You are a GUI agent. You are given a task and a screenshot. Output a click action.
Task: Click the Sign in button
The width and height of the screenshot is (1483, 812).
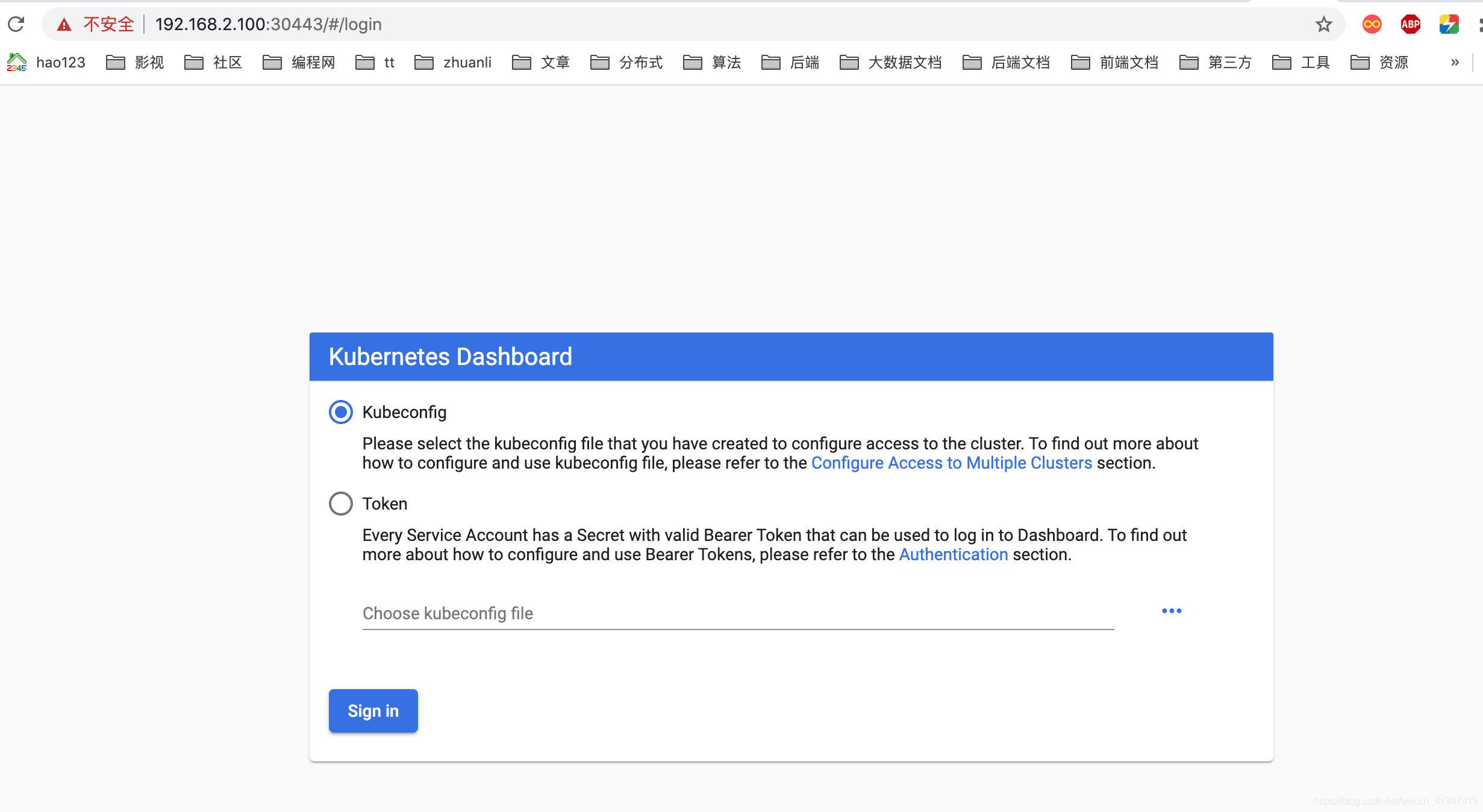click(373, 711)
